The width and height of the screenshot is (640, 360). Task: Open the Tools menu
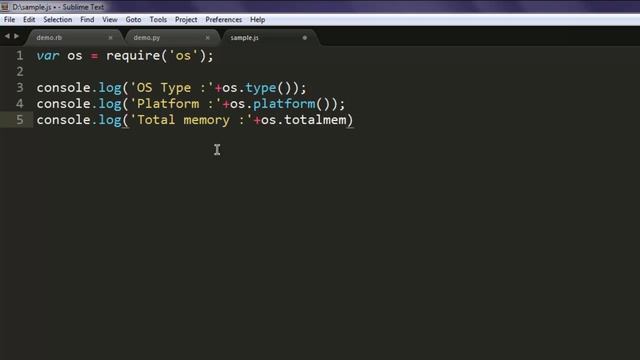pos(158,20)
